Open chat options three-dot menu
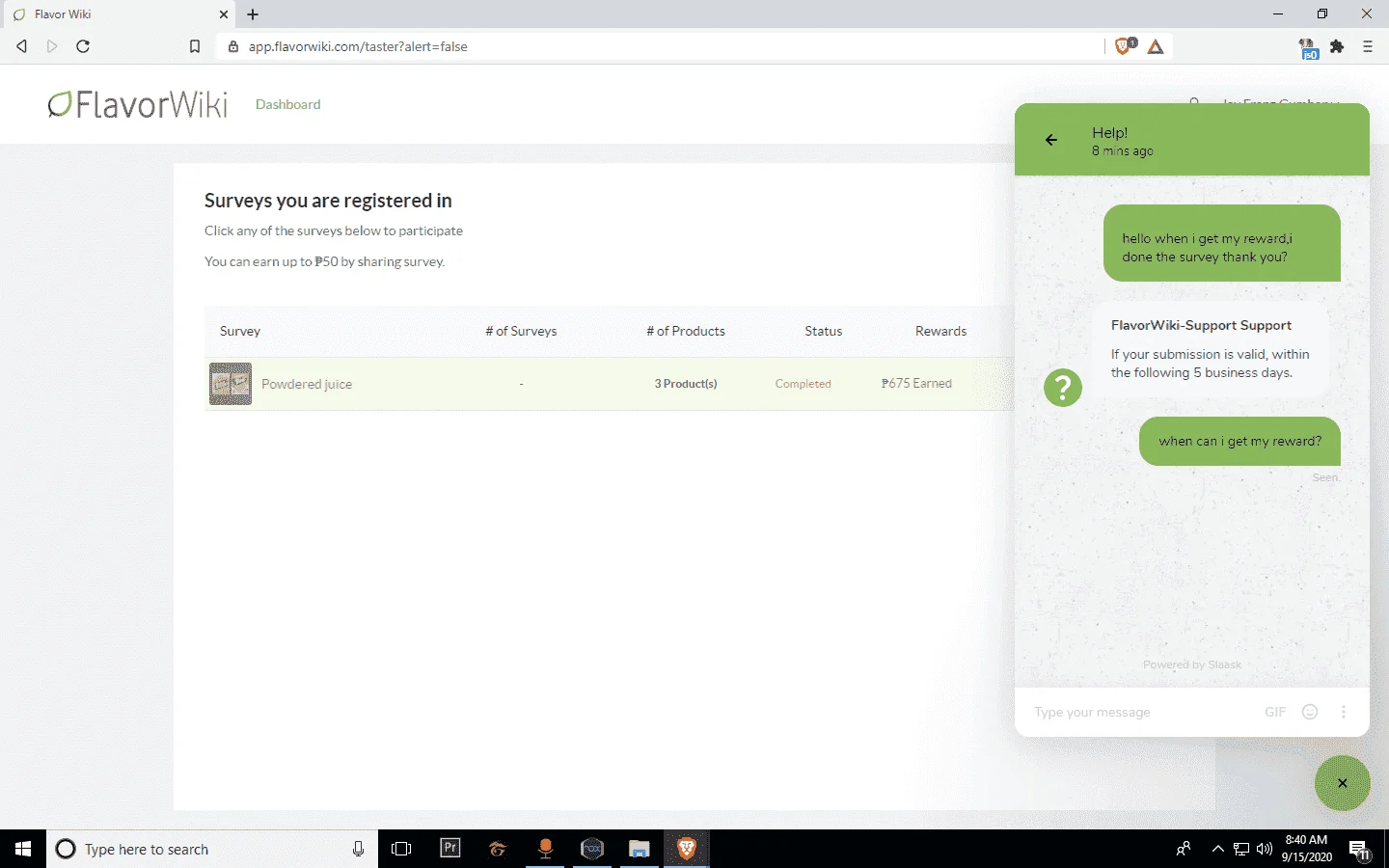Image resolution: width=1389 pixels, height=868 pixels. (x=1344, y=712)
